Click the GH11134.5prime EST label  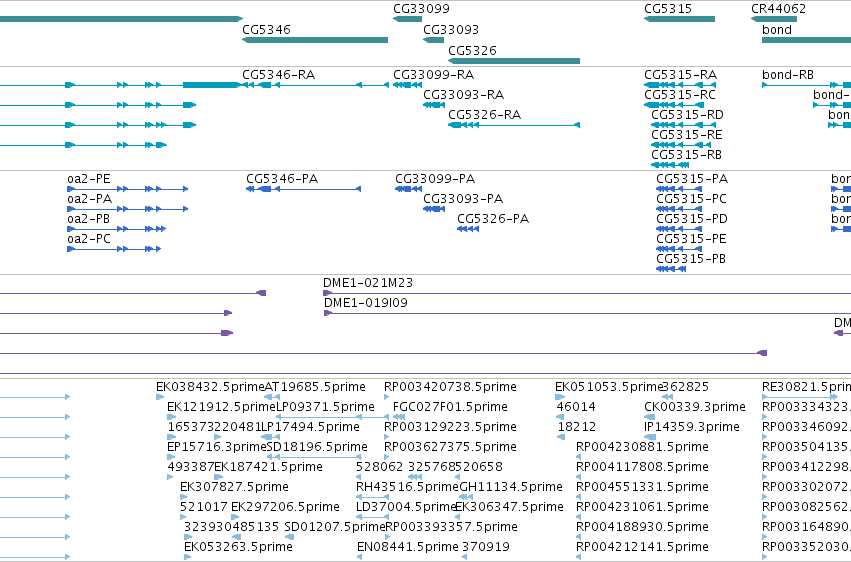(511, 487)
